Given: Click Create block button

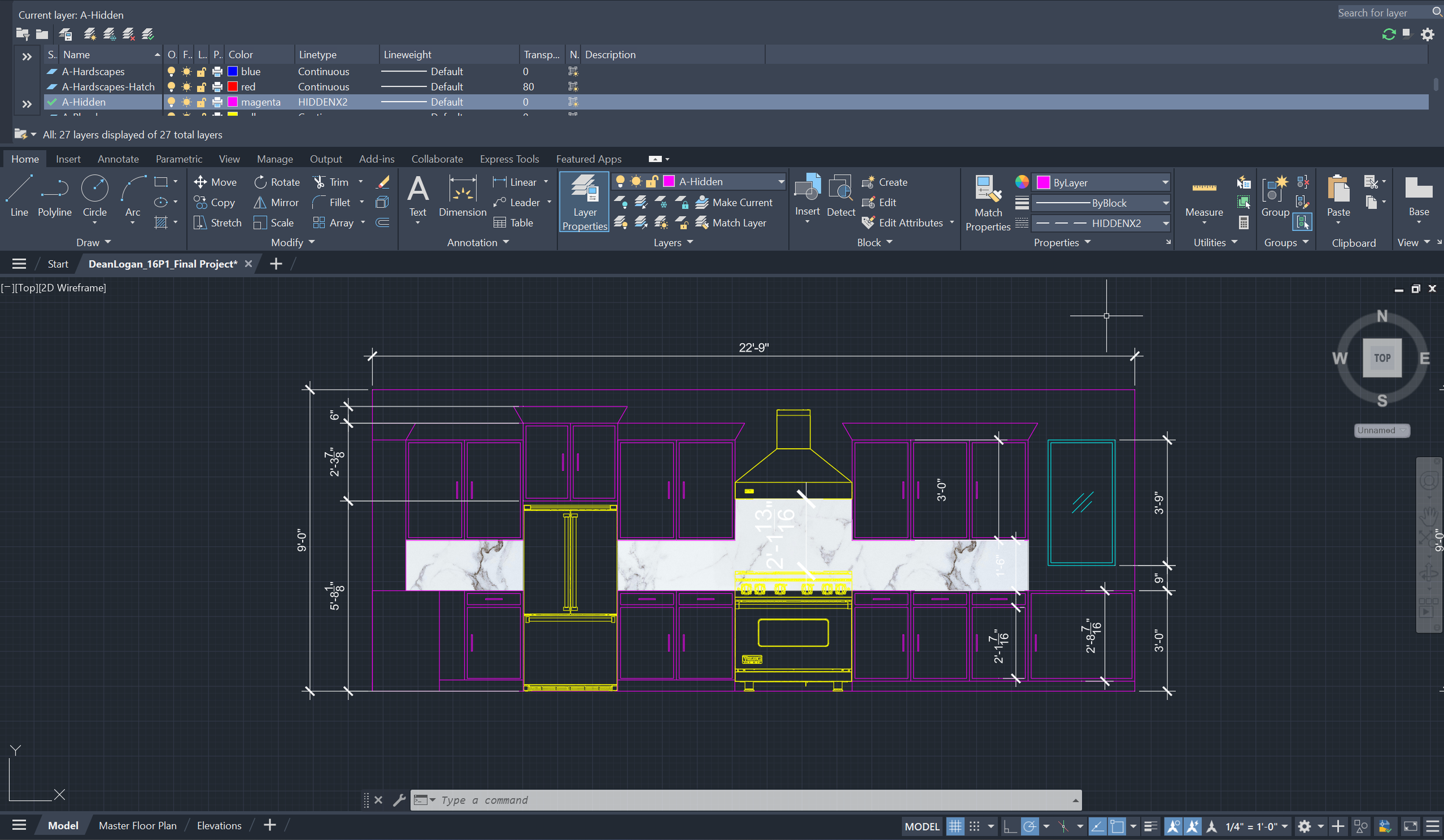Looking at the screenshot, I should 885,182.
